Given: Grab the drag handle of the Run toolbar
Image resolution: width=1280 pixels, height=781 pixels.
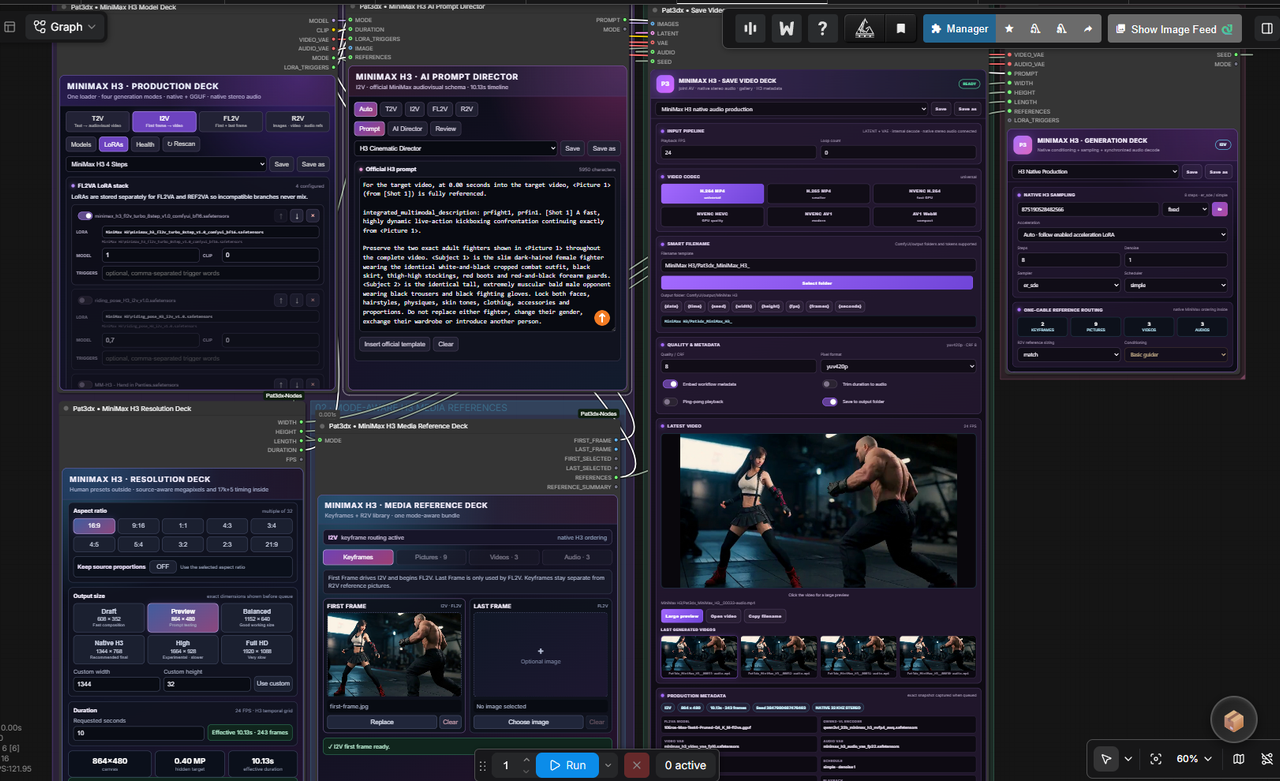Looking at the screenshot, I should click(x=483, y=766).
